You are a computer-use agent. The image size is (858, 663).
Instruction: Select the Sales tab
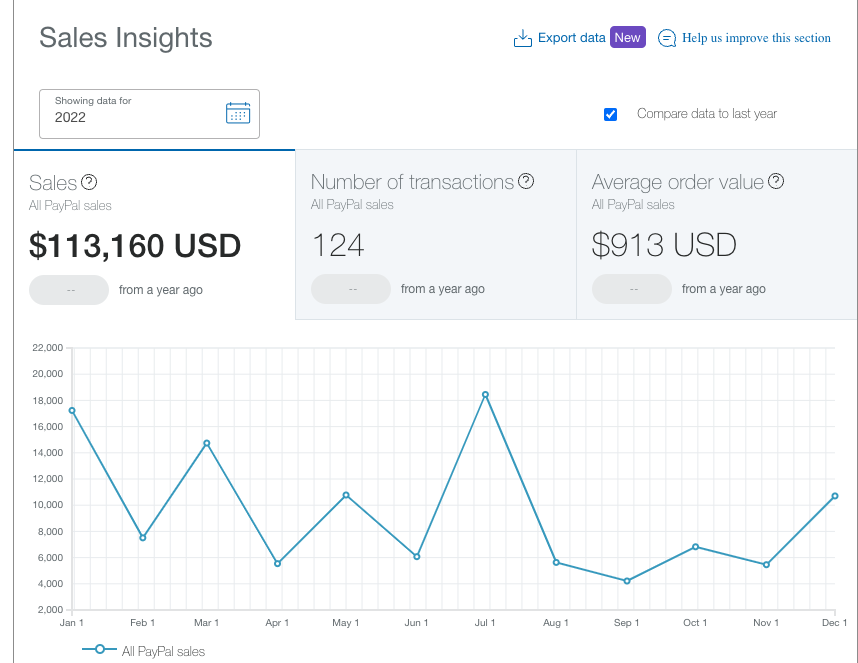pyautogui.click(x=154, y=234)
